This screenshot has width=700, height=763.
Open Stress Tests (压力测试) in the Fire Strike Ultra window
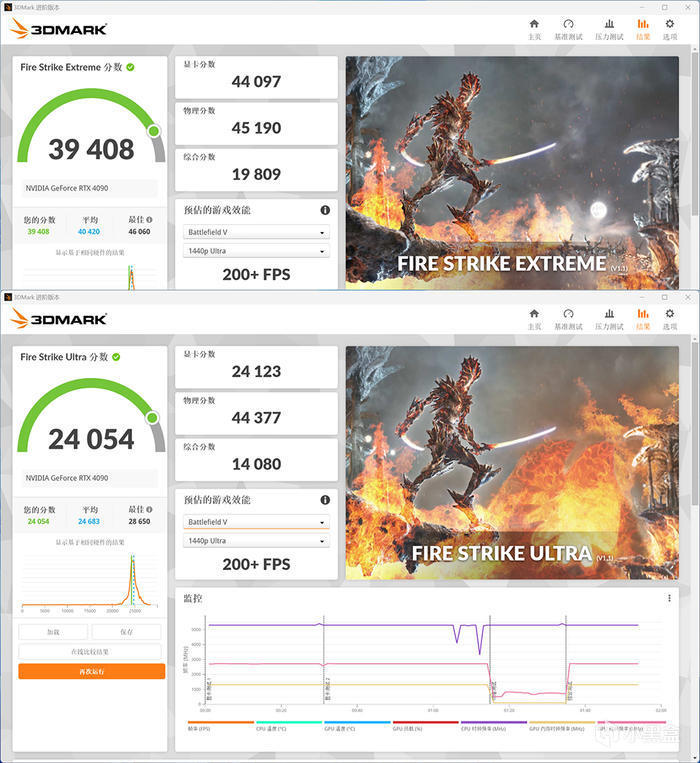pyautogui.click(x=609, y=319)
